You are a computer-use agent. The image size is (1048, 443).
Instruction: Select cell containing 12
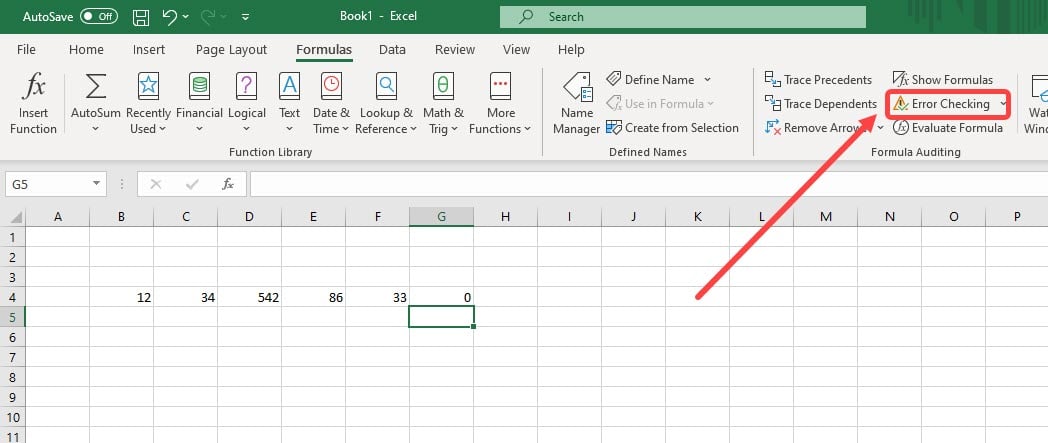121,297
